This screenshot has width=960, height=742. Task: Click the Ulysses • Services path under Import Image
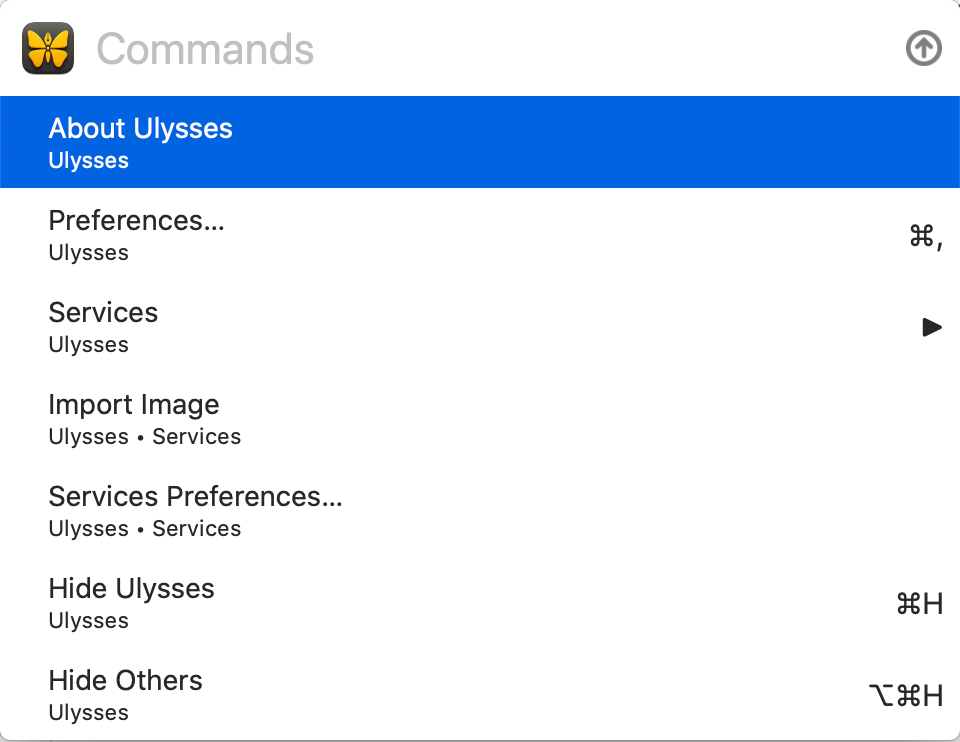tap(144, 437)
